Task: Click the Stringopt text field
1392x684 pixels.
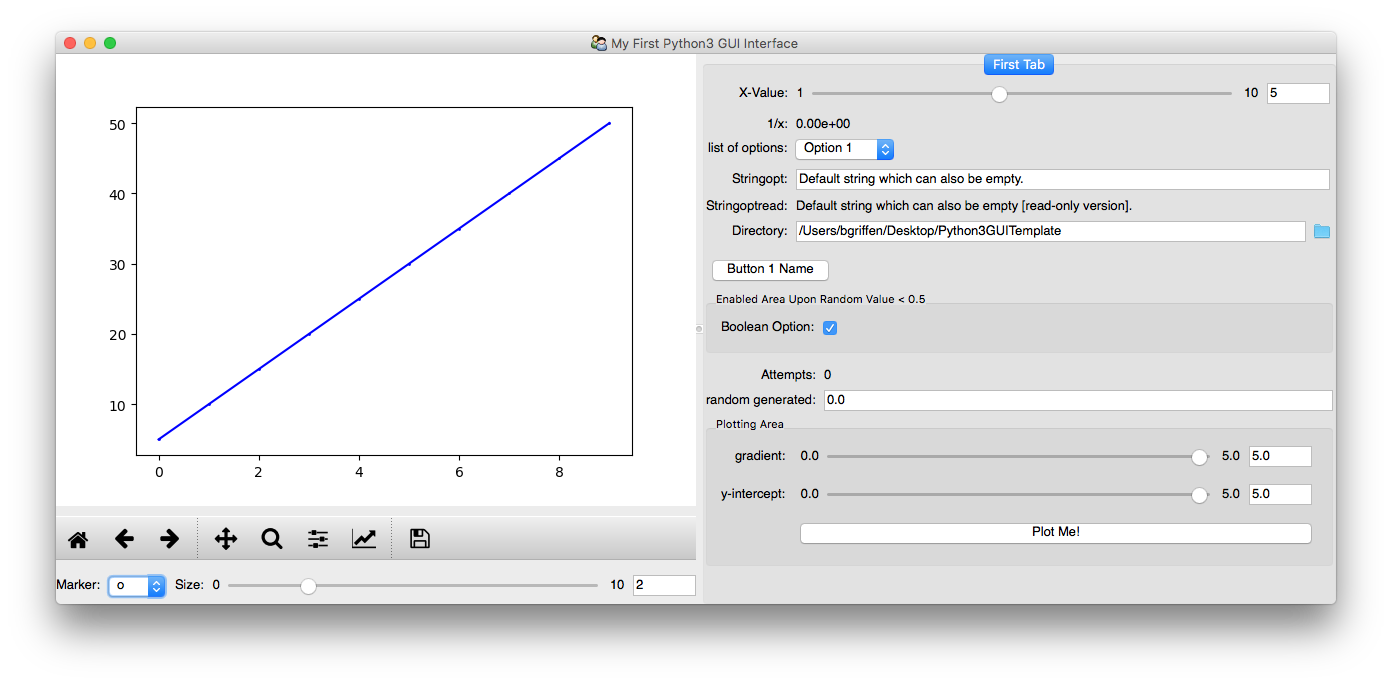Action: pyautogui.click(x=1063, y=179)
